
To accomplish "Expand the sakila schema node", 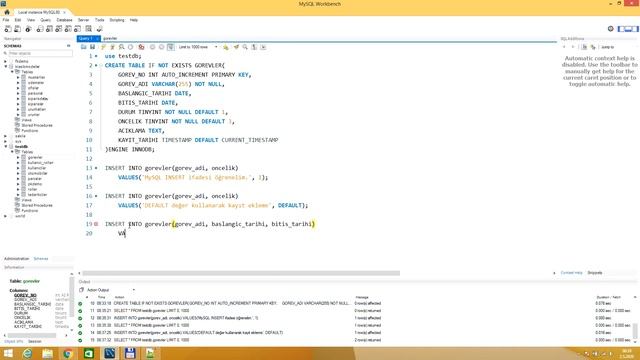I will point(6,136).
